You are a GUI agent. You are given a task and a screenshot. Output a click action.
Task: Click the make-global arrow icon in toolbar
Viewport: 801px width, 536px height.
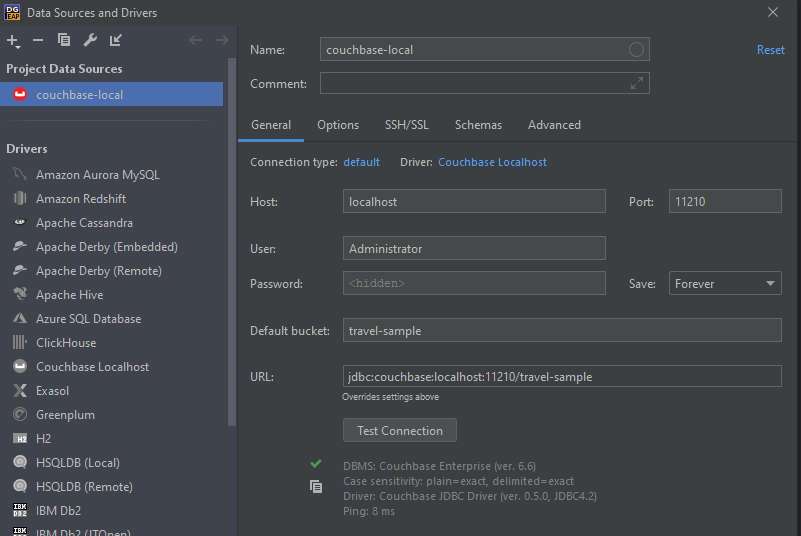click(x=116, y=40)
